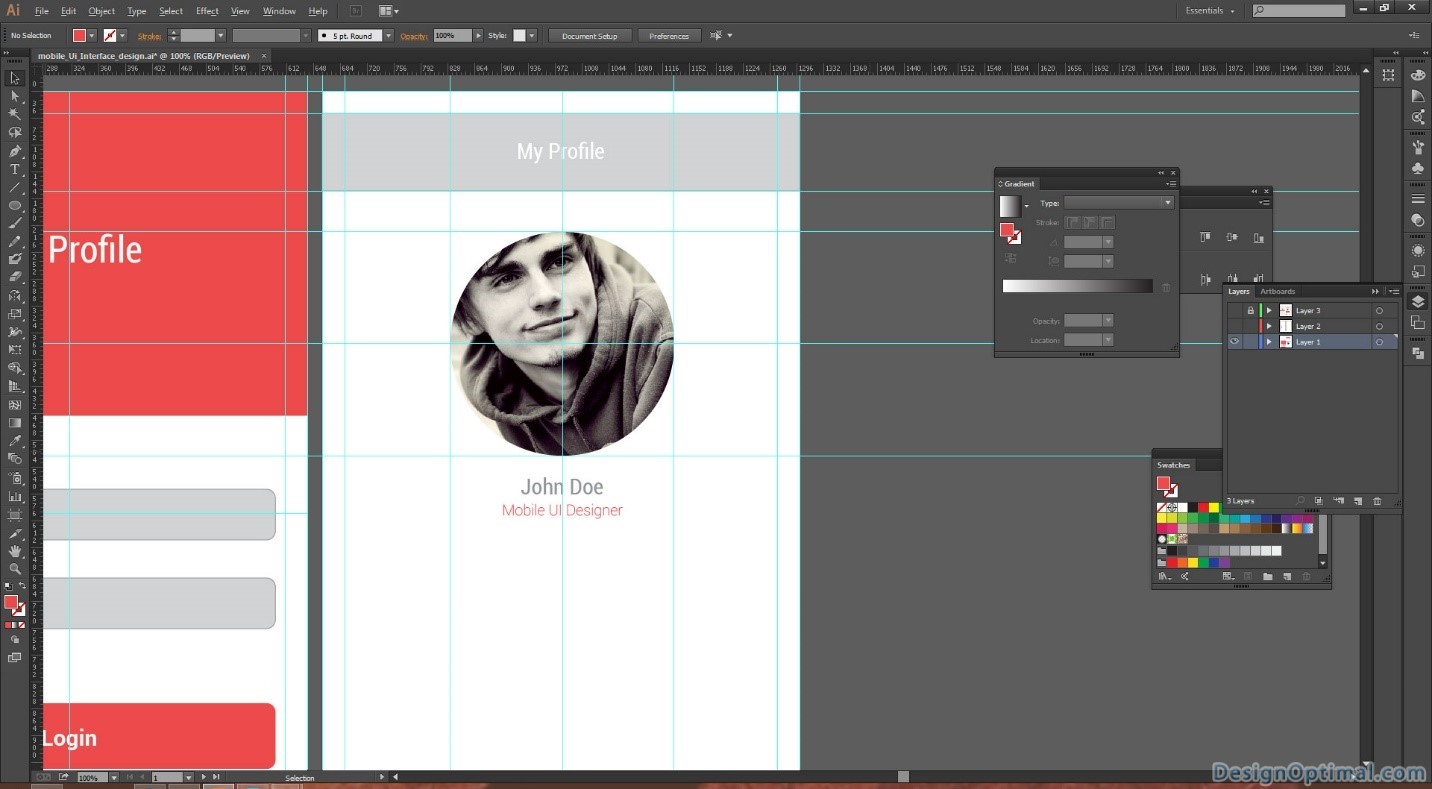Open Go to Bridge icon

point(357,11)
